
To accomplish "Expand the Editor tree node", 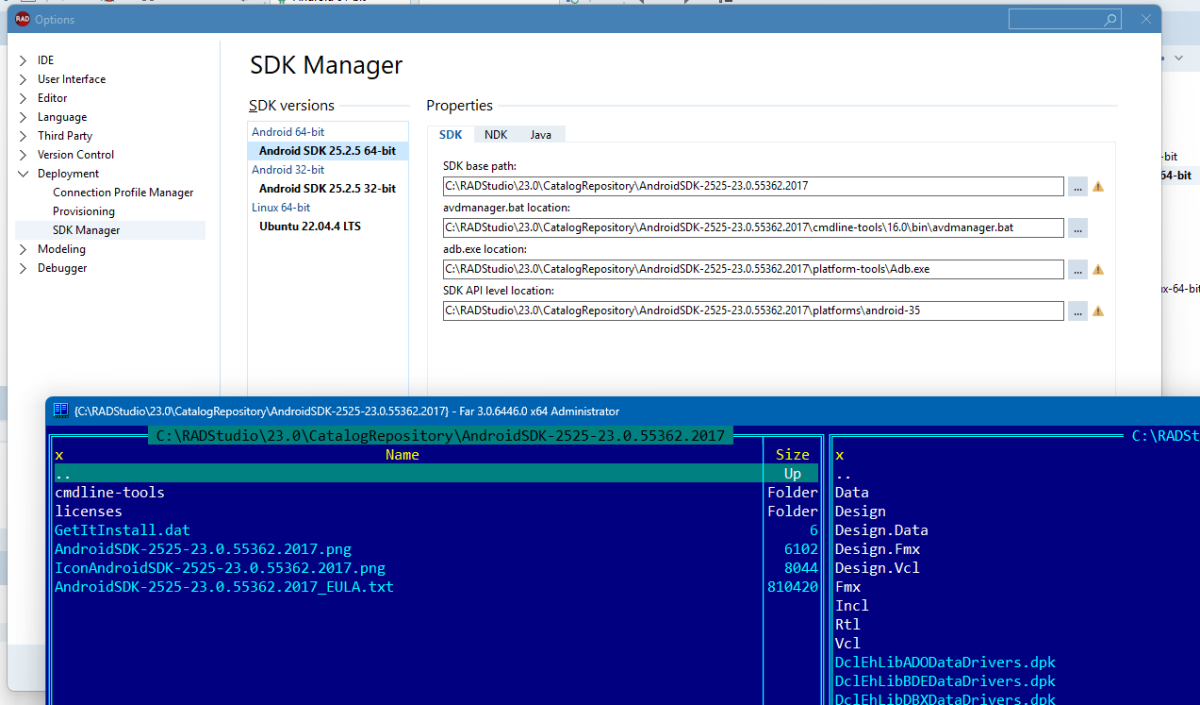I will point(23,98).
